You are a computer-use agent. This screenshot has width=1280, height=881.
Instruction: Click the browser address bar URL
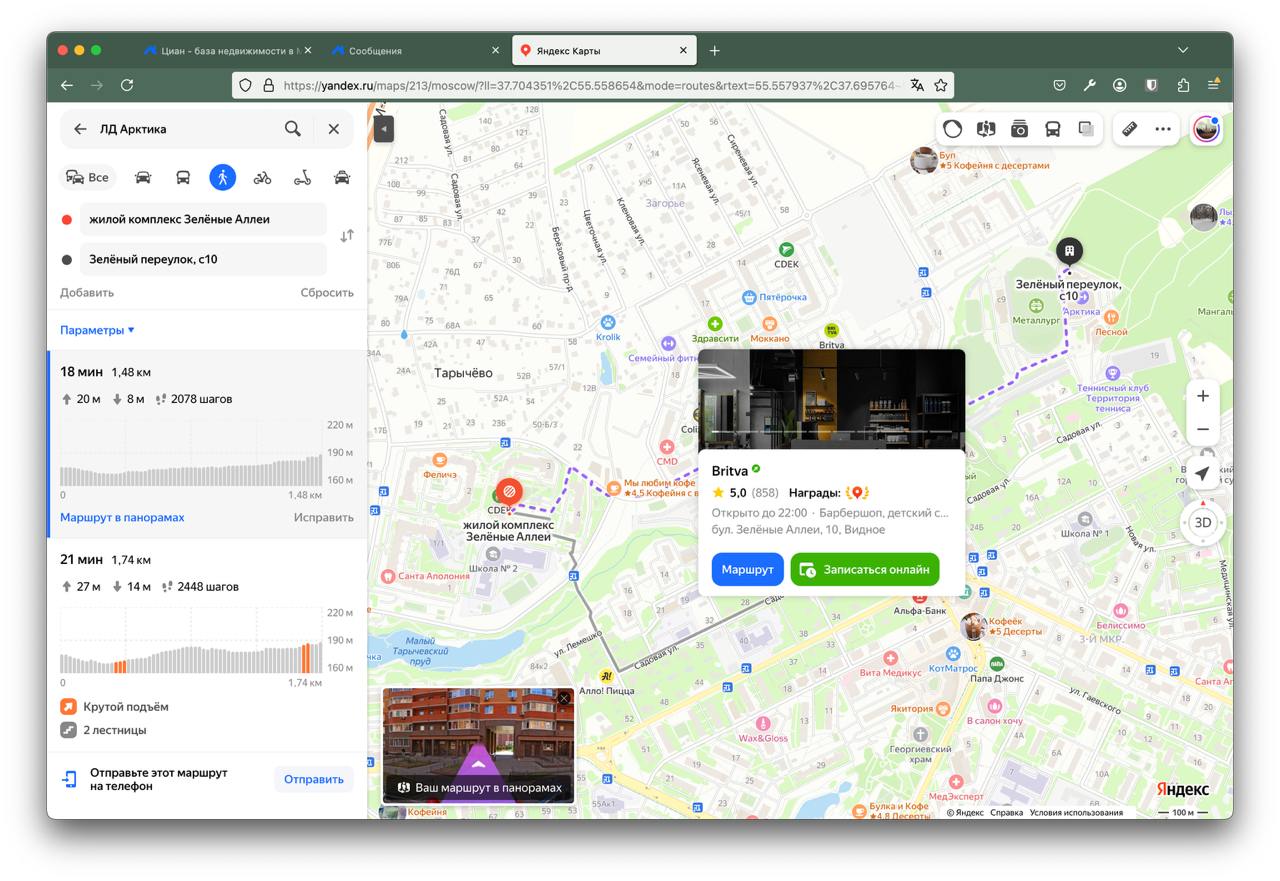(x=591, y=86)
